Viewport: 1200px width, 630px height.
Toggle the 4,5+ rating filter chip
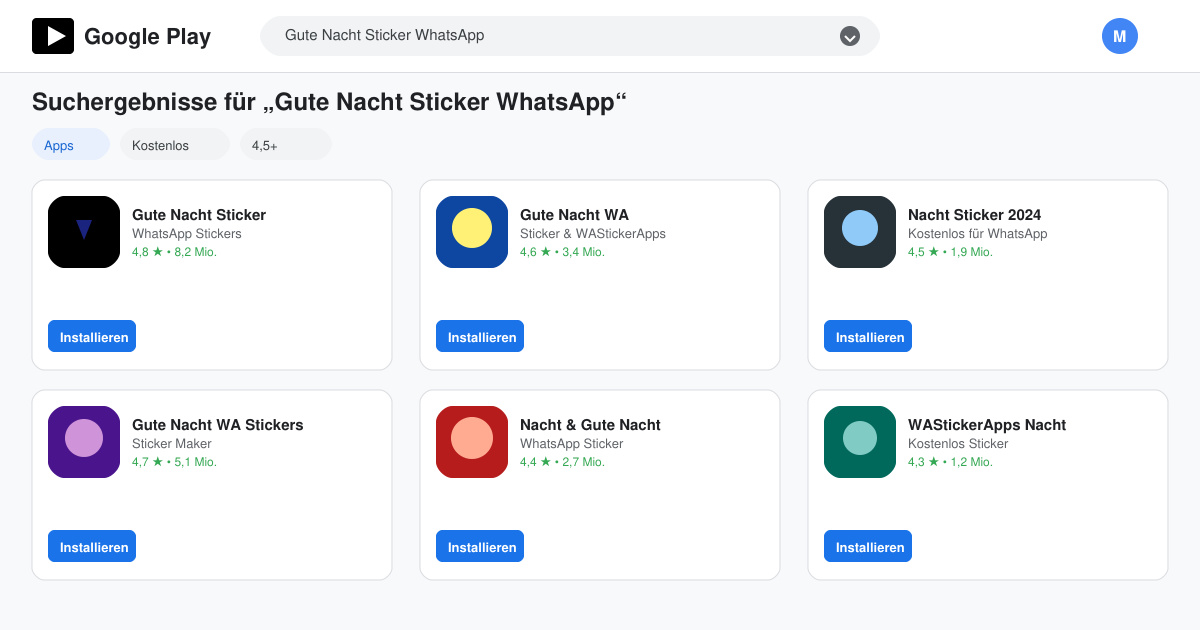[286, 144]
